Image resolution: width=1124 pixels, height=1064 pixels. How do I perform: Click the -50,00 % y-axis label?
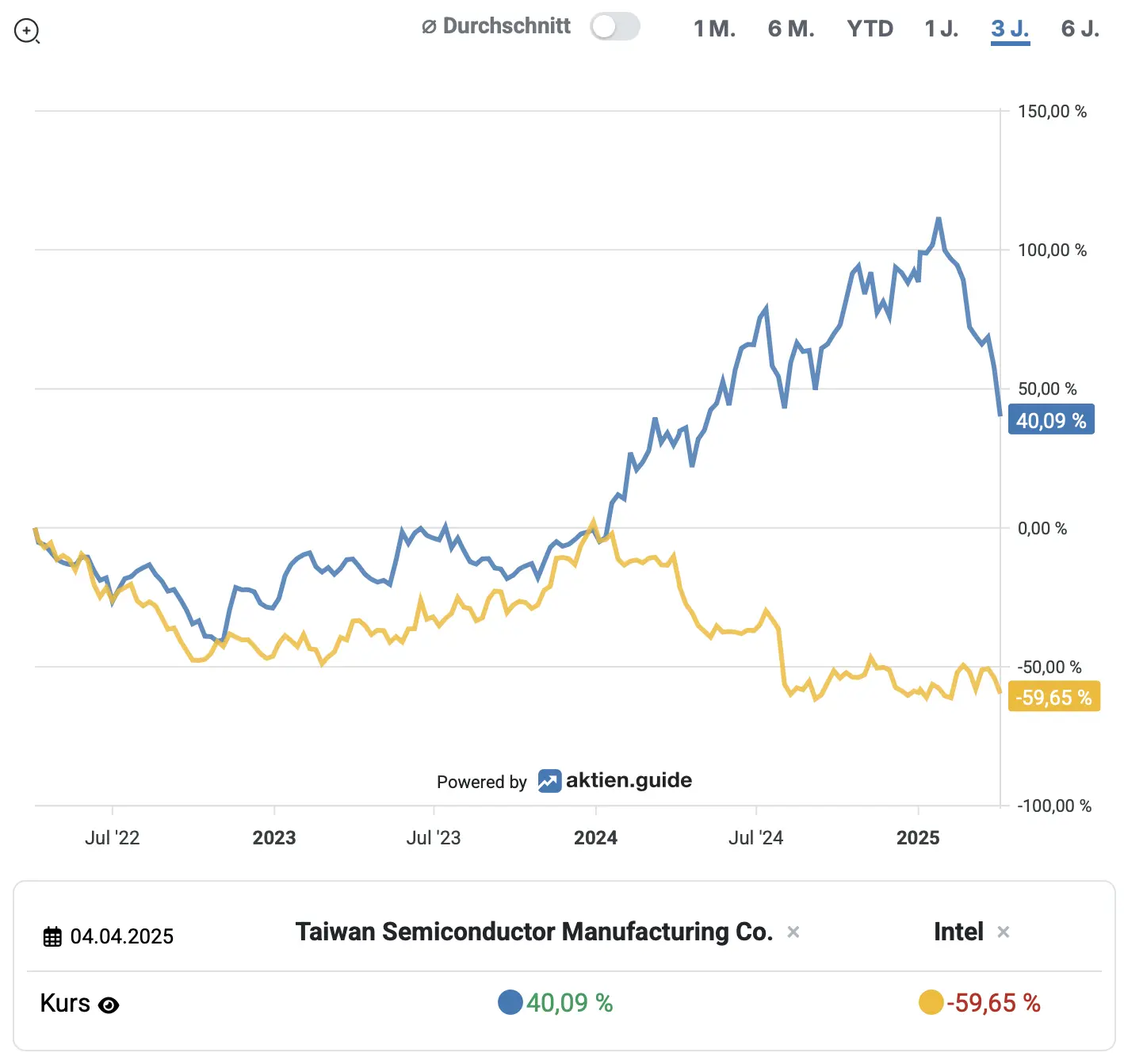[1049, 668]
